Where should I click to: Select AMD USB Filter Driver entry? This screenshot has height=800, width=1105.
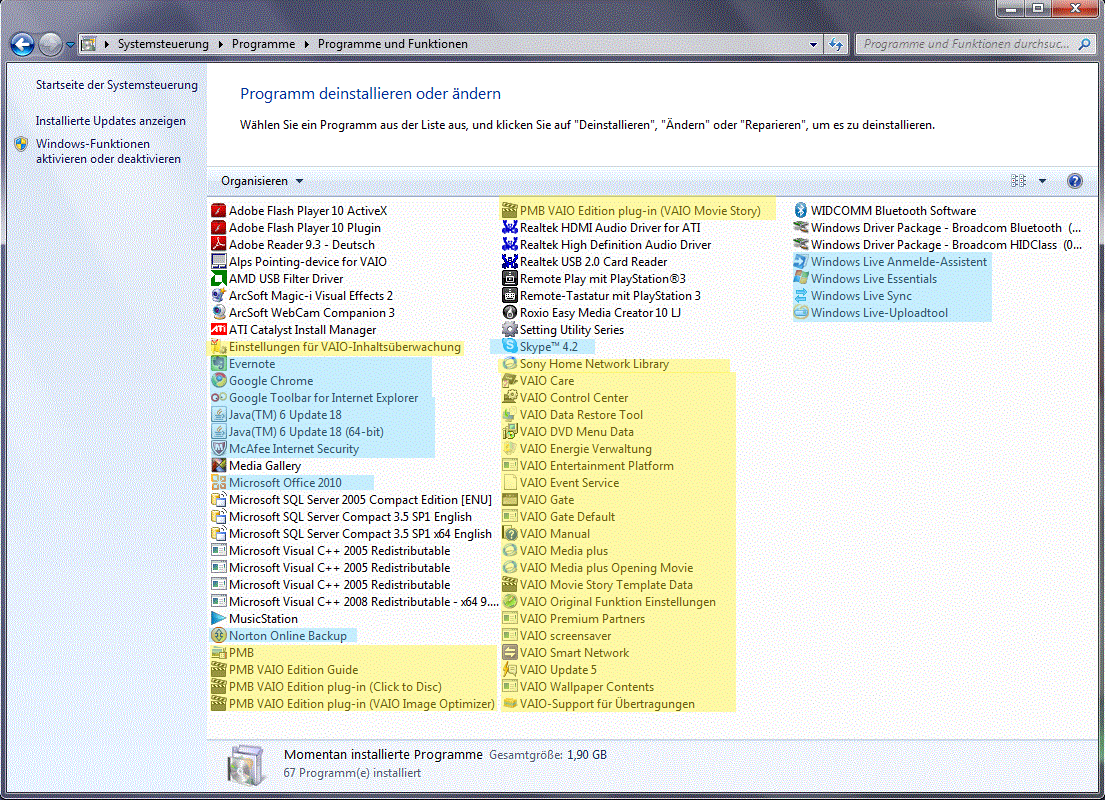pyautogui.click(x=278, y=279)
